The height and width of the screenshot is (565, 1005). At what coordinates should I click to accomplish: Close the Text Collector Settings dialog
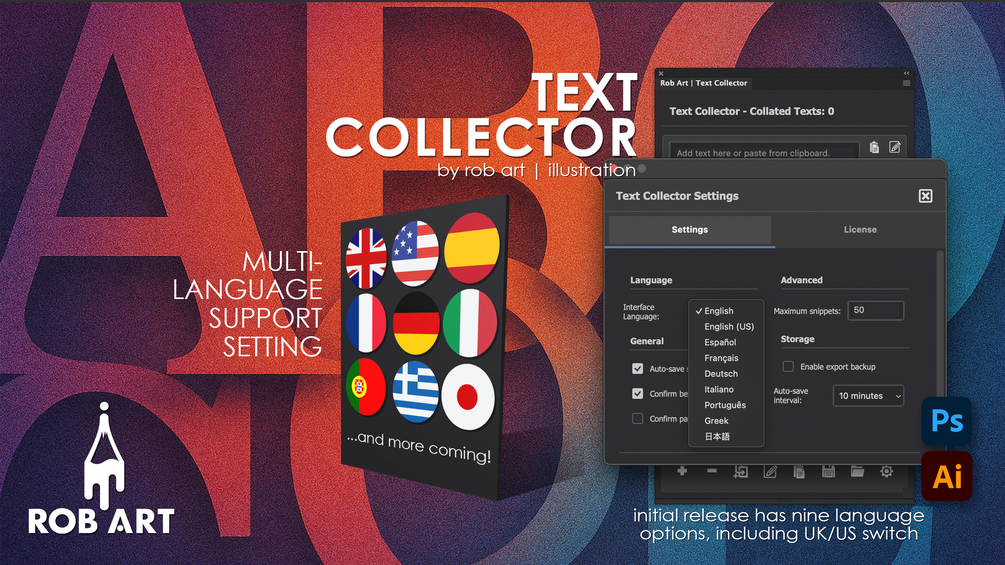pyautogui.click(x=926, y=196)
